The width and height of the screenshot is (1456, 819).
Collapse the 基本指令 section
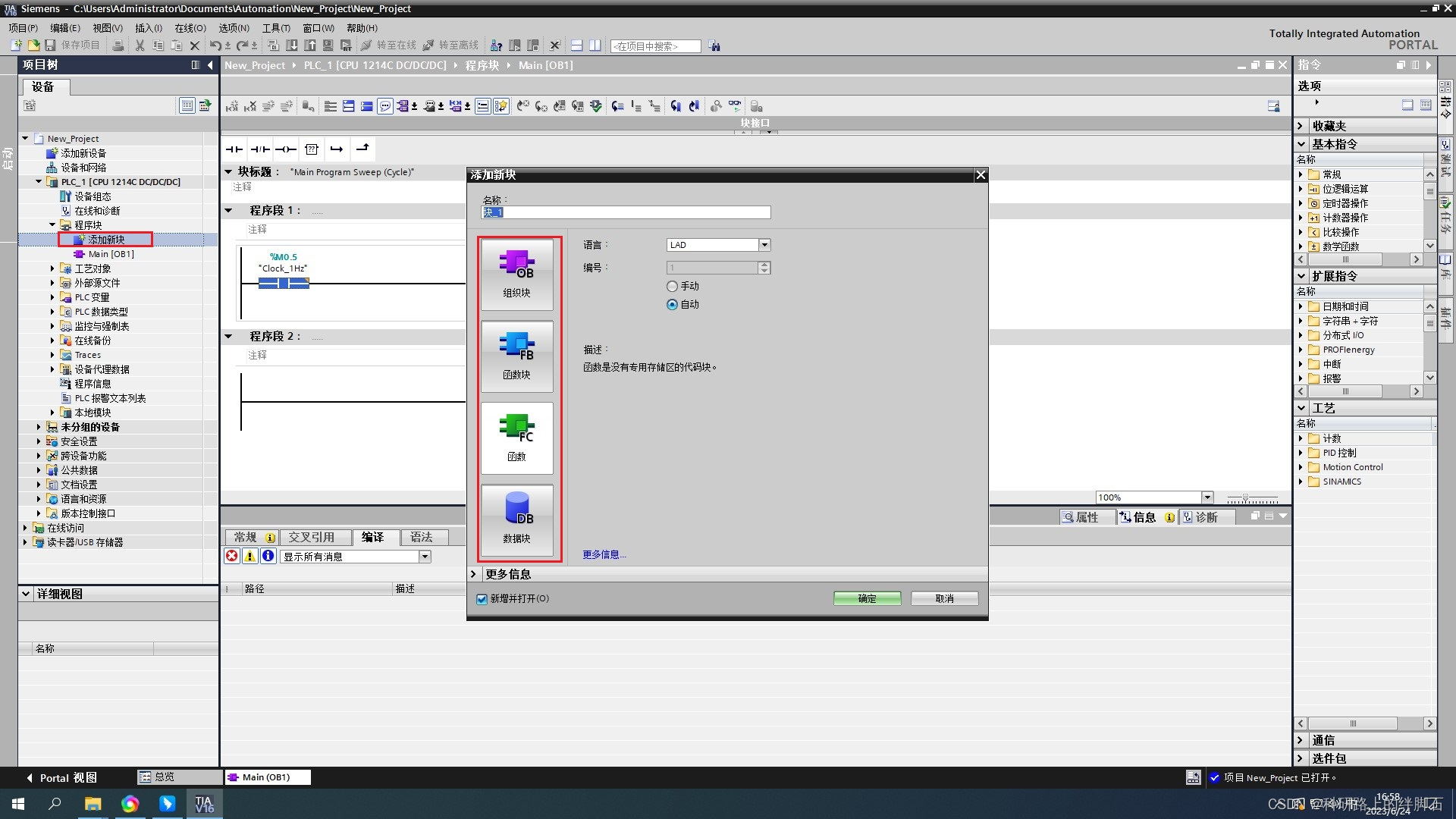1301,144
